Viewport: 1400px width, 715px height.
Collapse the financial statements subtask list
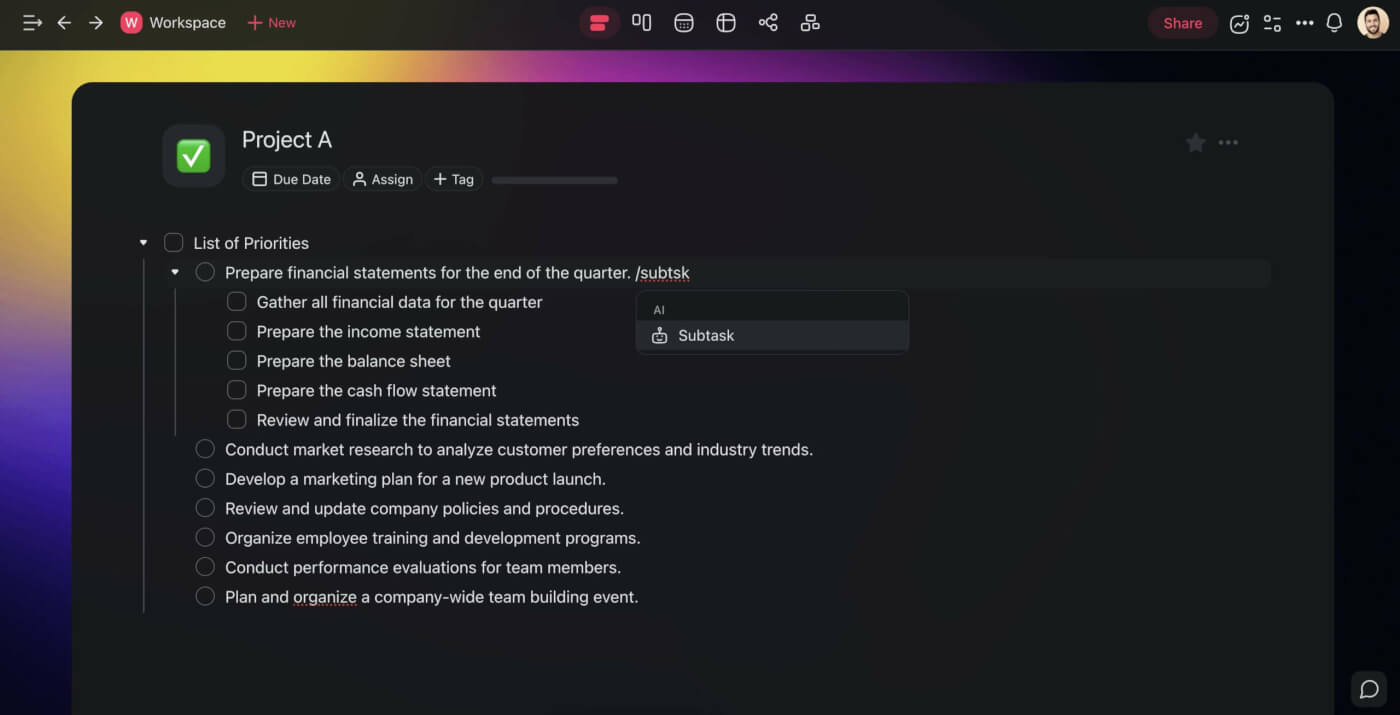click(174, 271)
